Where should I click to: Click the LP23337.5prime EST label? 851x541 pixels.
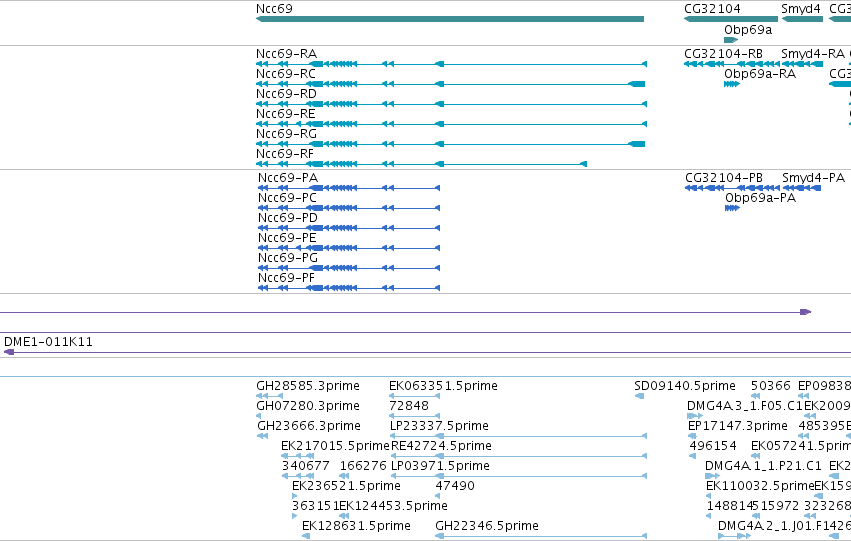tap(440, 426)
